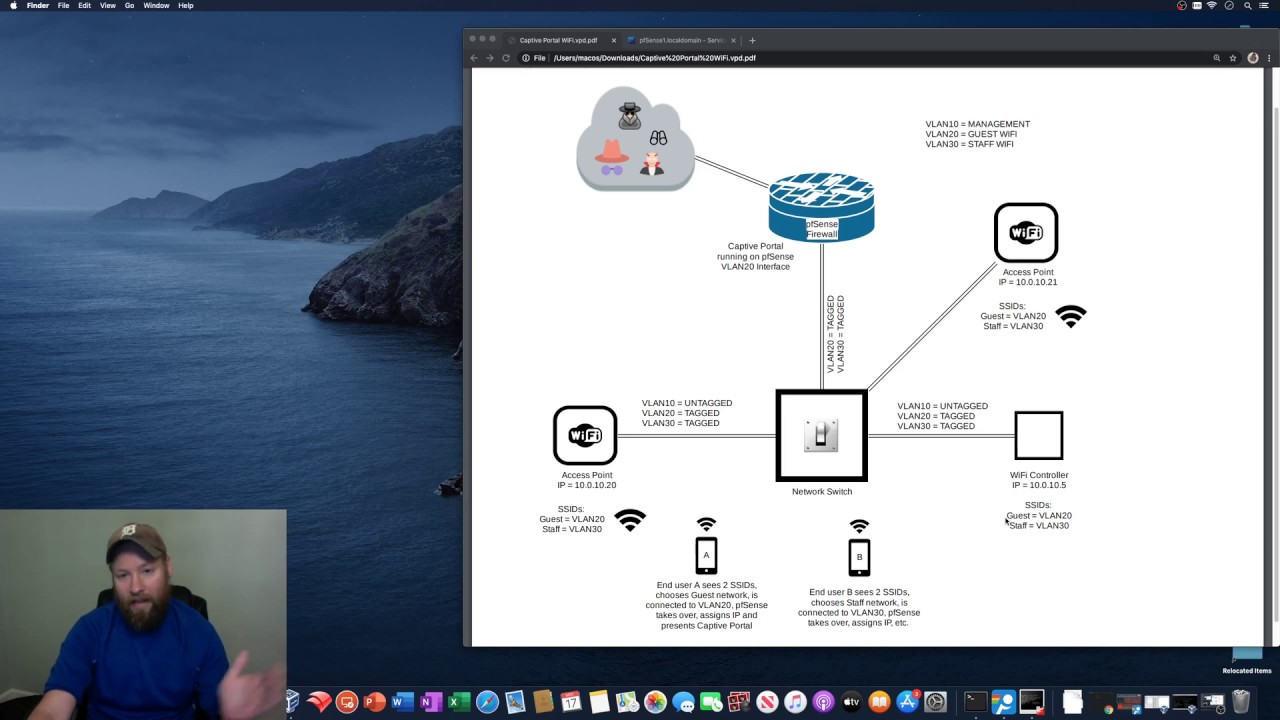This screenshot has width=1280, height=720.
Task: Open the File menu
Action: (x=64, y=6)
